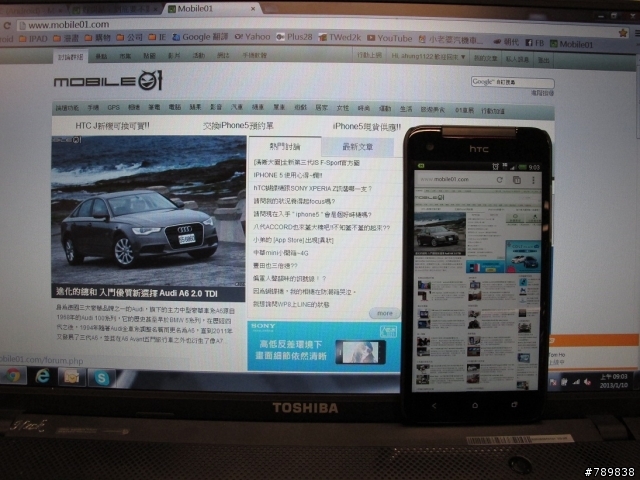This screenshot has width=640, height=480.
Task: Click the Google site search field
Action: coord(512,82)
